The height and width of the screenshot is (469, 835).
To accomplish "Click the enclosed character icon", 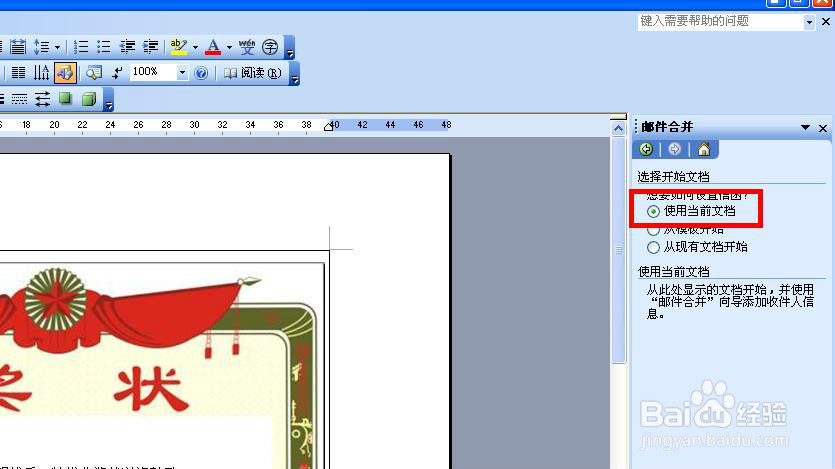I will (x=270, y=47).
